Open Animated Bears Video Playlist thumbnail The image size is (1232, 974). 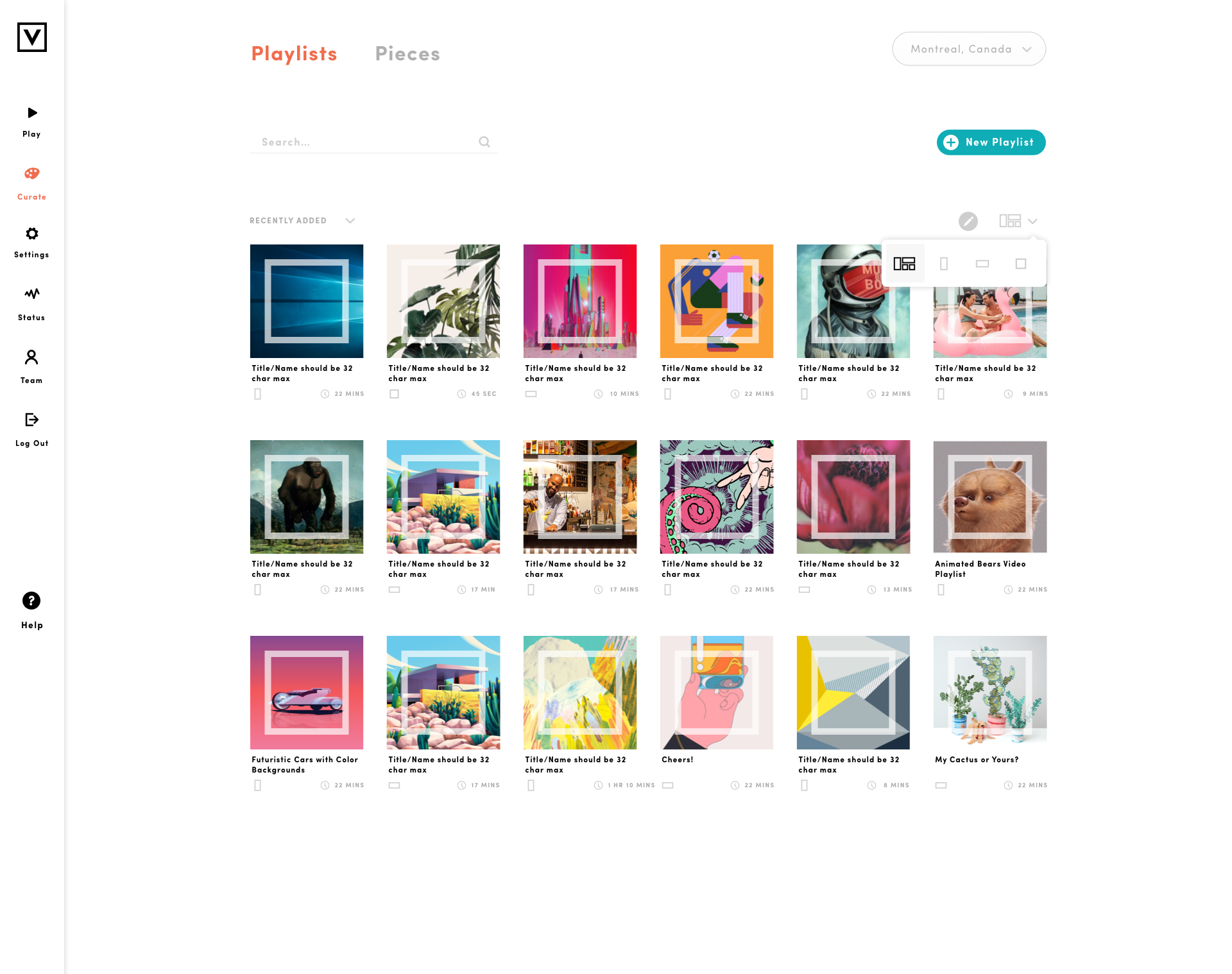989,497
